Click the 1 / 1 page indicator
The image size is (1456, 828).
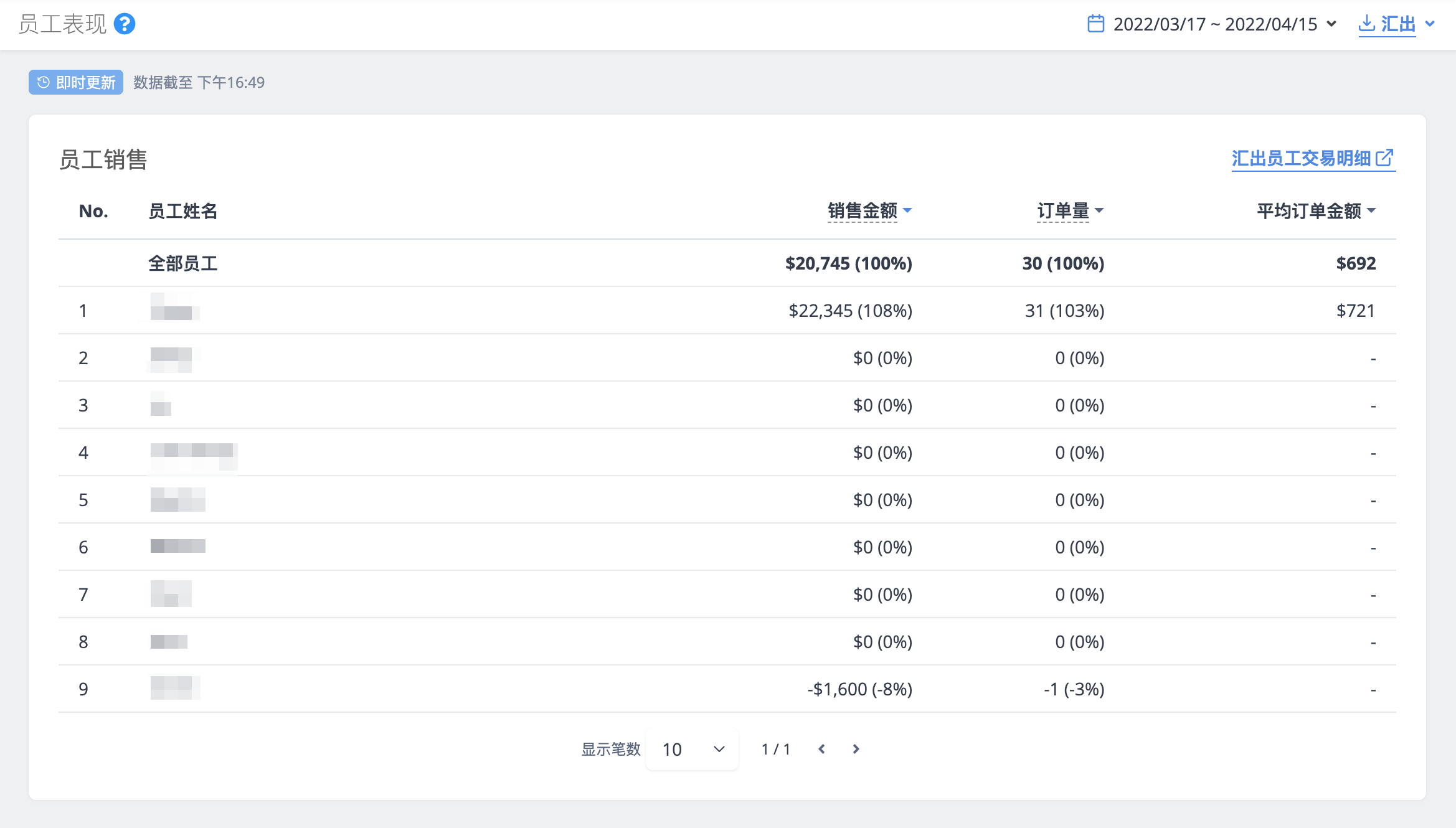pos(776,749)
